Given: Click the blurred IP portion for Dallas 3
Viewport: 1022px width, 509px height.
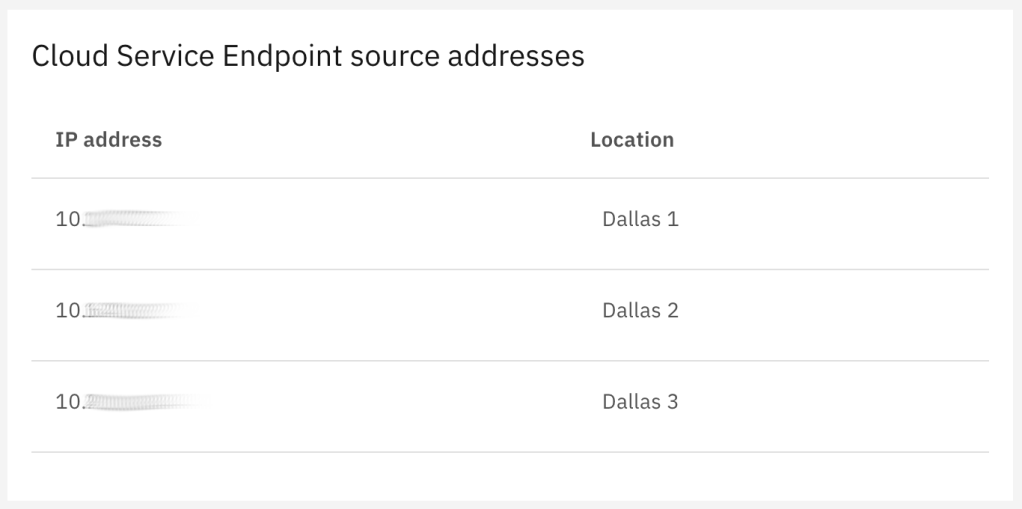Looking at the screenshot, I should (140, 403).
